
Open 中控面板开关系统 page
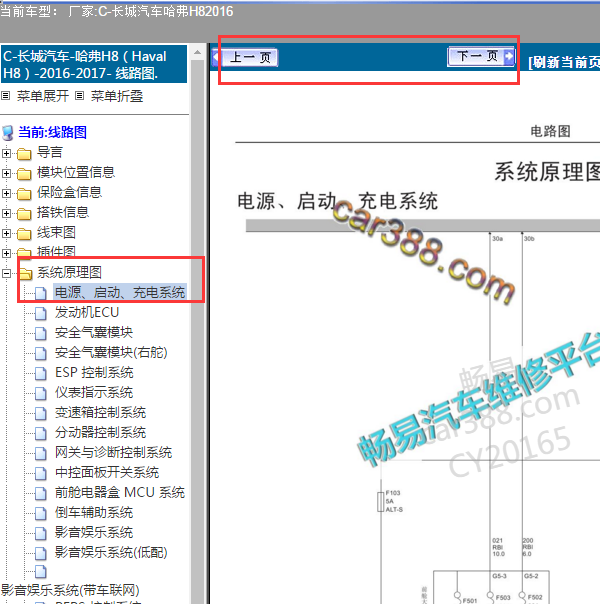click(x=107, y=473)
